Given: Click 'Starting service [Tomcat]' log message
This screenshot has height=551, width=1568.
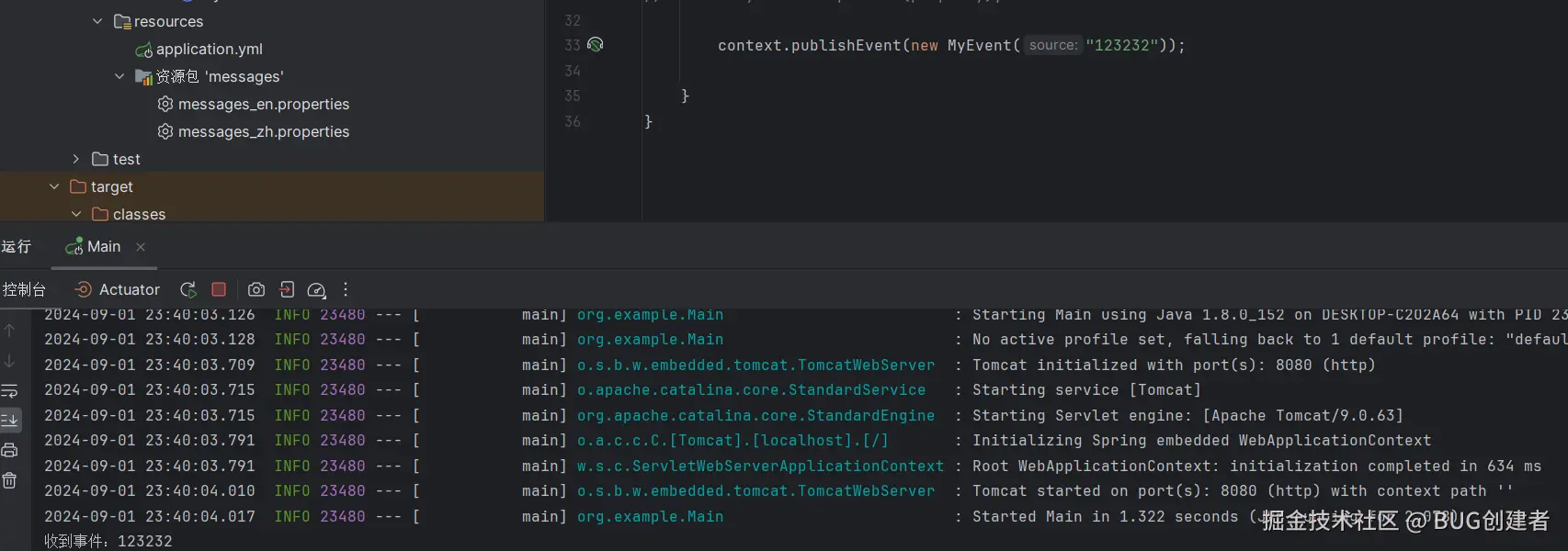Looking at the screenshot, I should [x=1086, y=390].
